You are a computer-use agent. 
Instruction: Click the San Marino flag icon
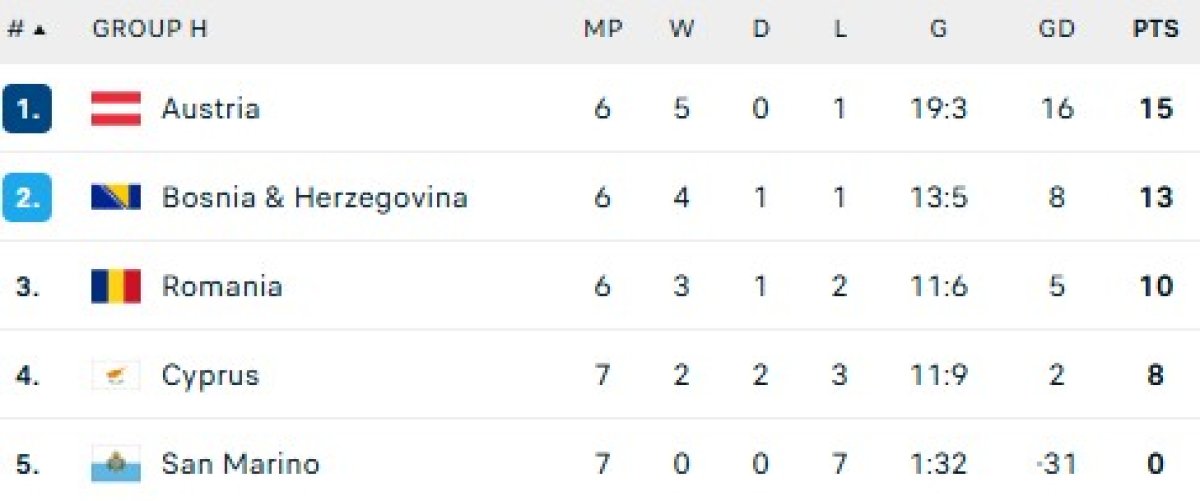click(x=116, y=464)
